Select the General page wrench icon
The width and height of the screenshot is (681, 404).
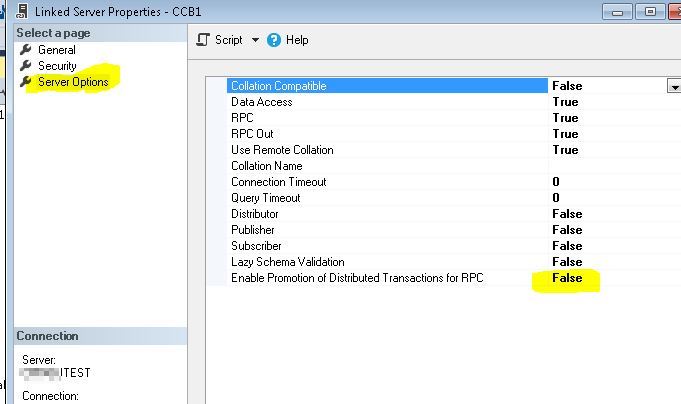(x=26, y=50)
